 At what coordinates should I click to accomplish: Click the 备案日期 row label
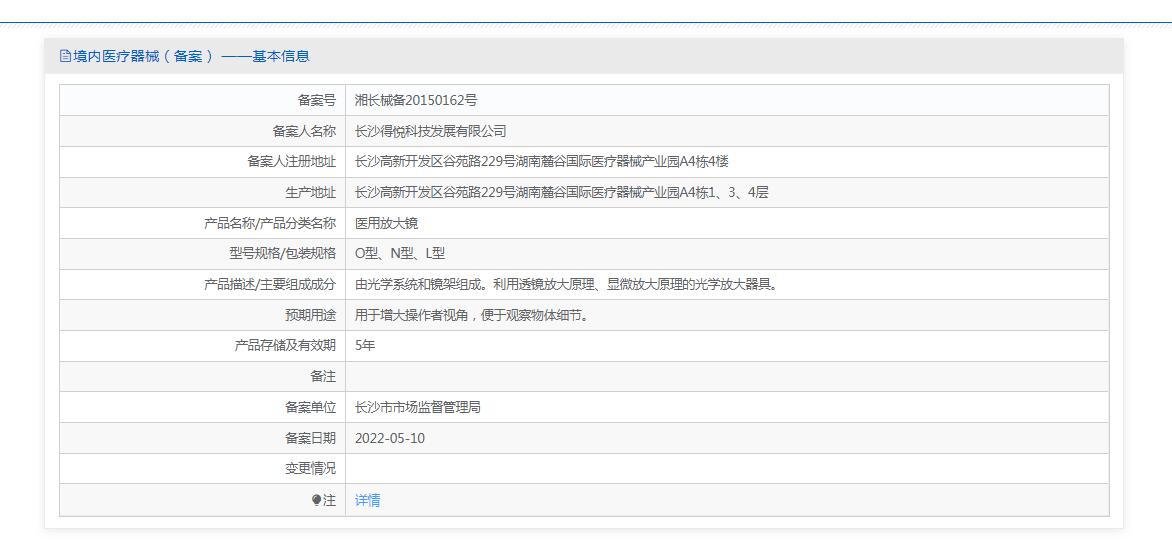tap(310, 438)
